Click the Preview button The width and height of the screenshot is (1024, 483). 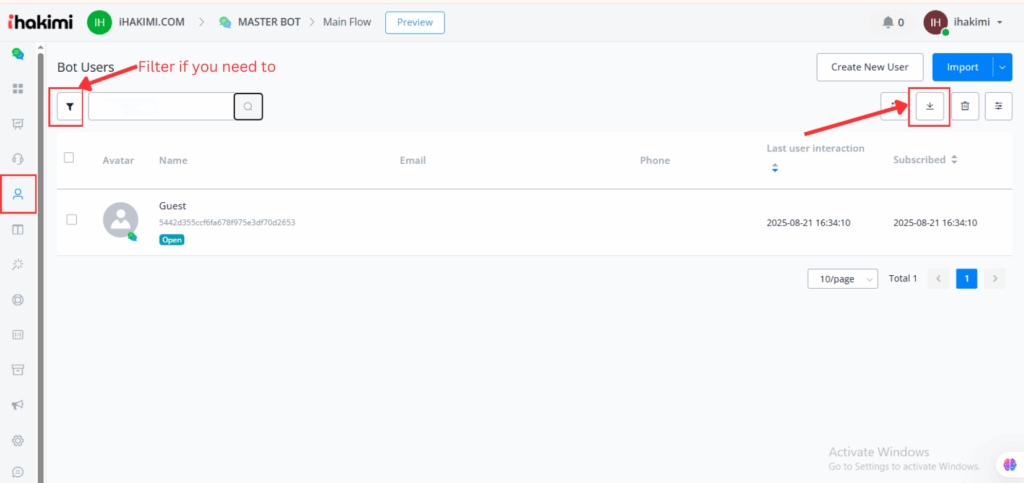pyautogui.click(x=414, y=22)
